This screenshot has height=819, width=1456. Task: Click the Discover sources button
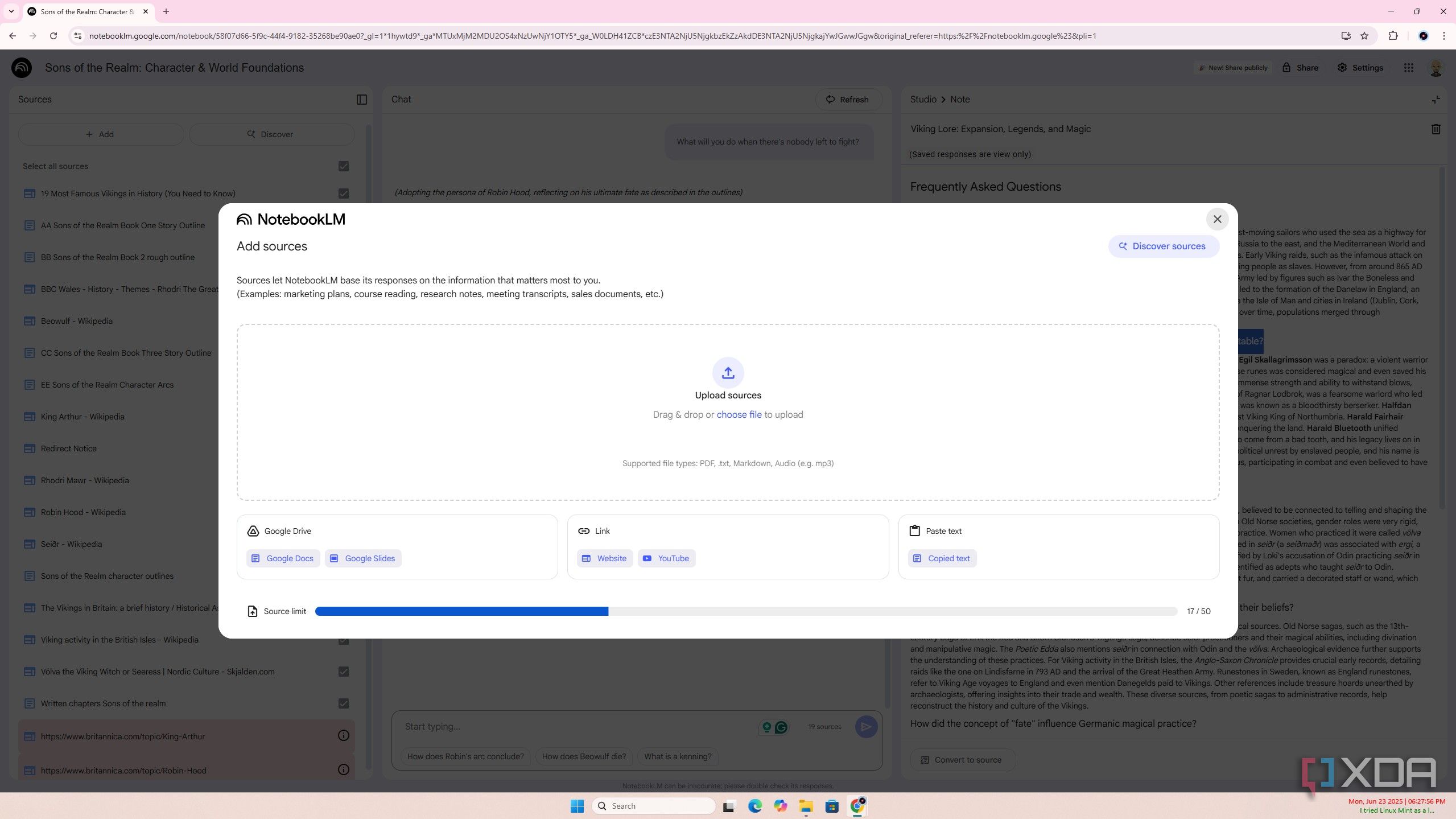click(x=1163, y=246)
